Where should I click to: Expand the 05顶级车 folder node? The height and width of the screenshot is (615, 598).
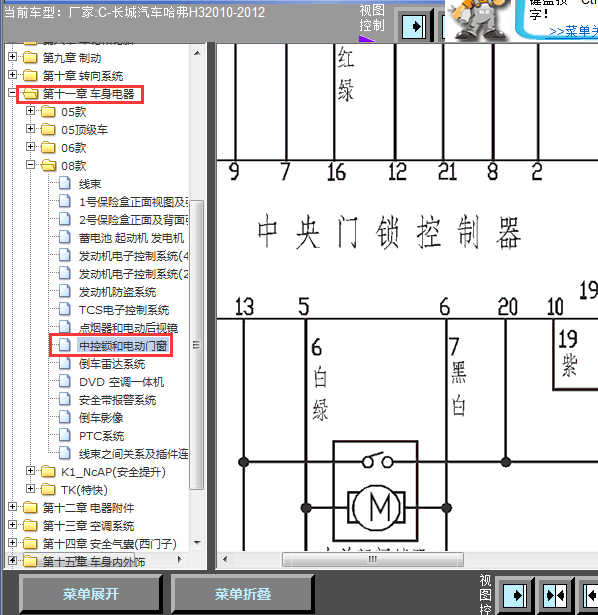31,129
